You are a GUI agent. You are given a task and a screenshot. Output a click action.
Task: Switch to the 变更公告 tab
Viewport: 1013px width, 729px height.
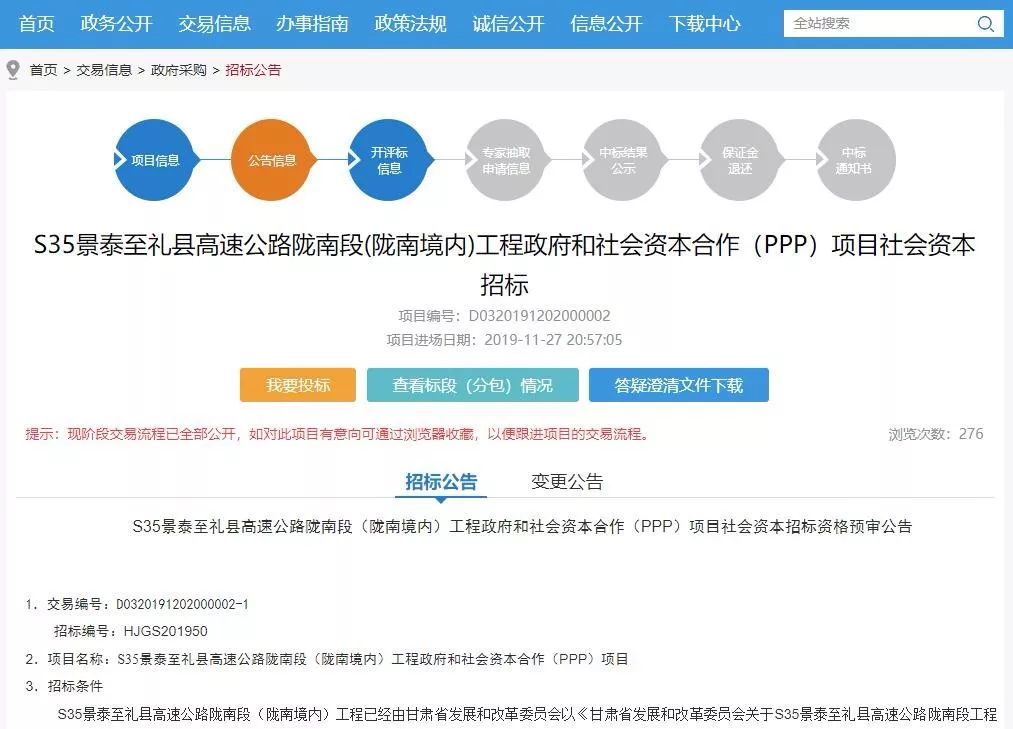[x=568, y=481]
